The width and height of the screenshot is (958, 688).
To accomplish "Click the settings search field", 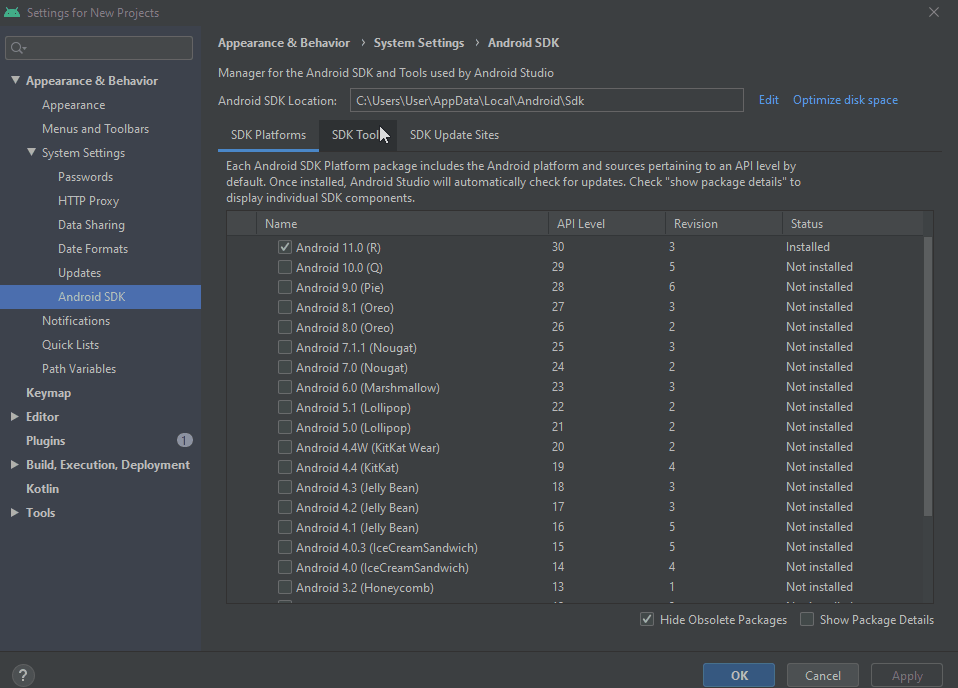I will pyautogui.click(x=99, y=48).
